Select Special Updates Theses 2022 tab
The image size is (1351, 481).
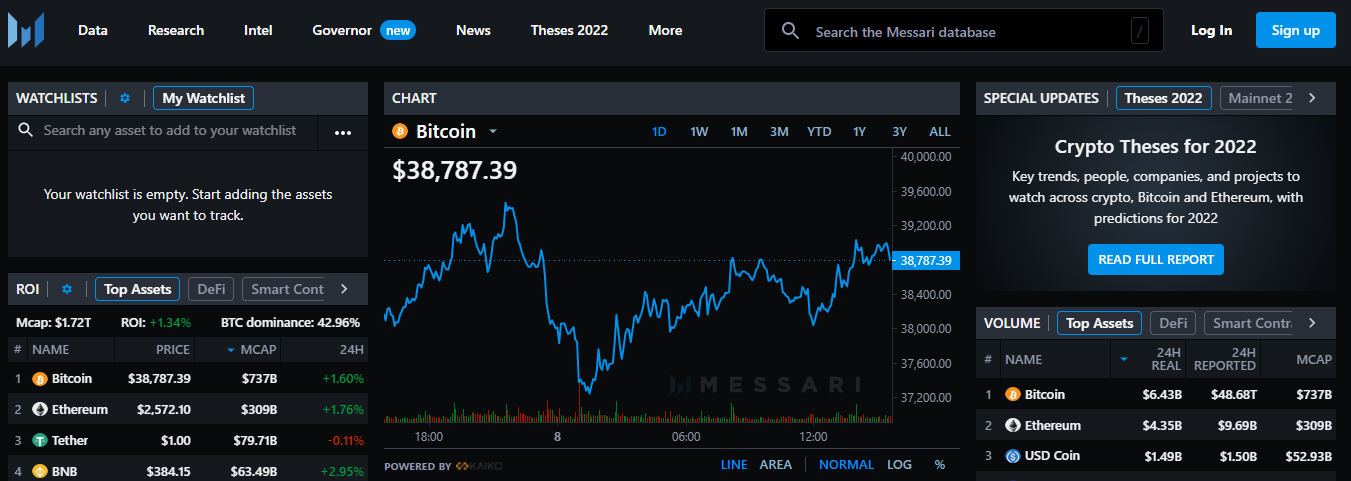point(1164,98)
